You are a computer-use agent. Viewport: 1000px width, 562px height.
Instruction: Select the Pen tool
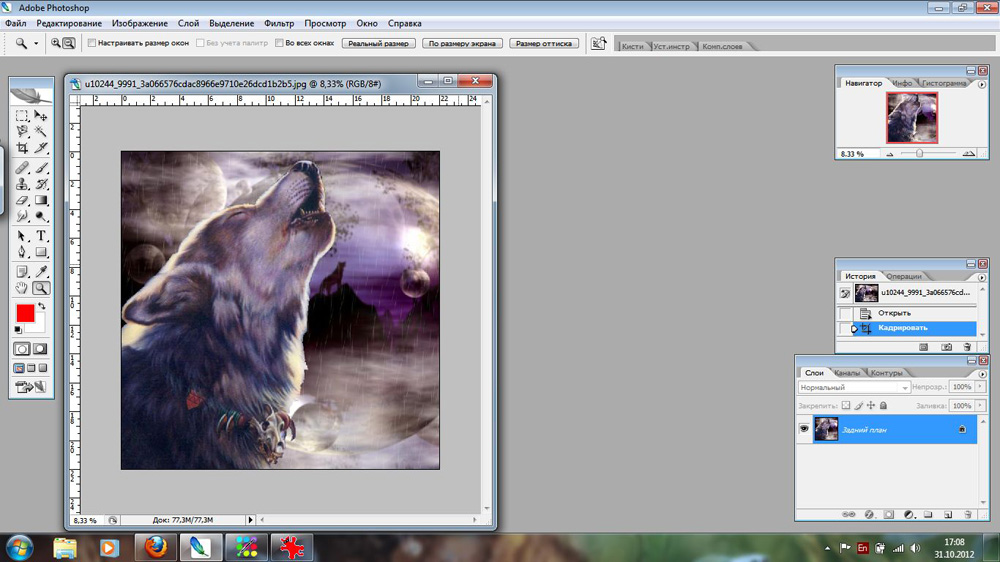click(22, 251)
